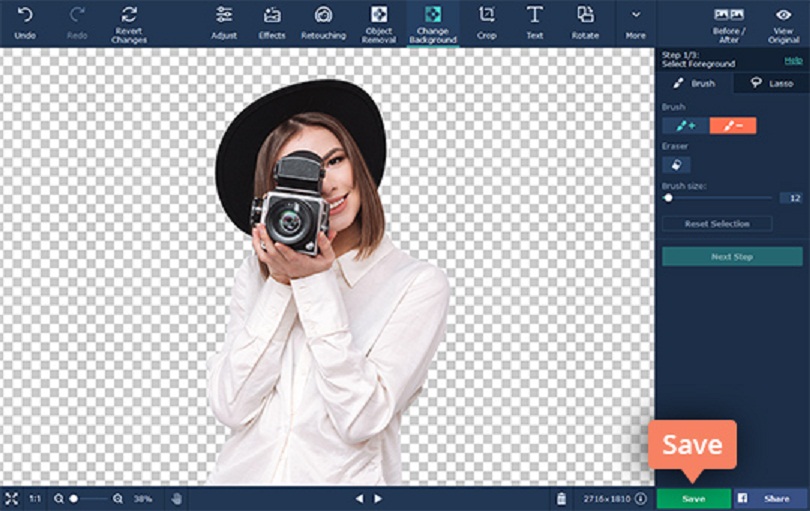The image size is (810, 511).
Task: Select the Retouching tool
Action: point(323,16)
